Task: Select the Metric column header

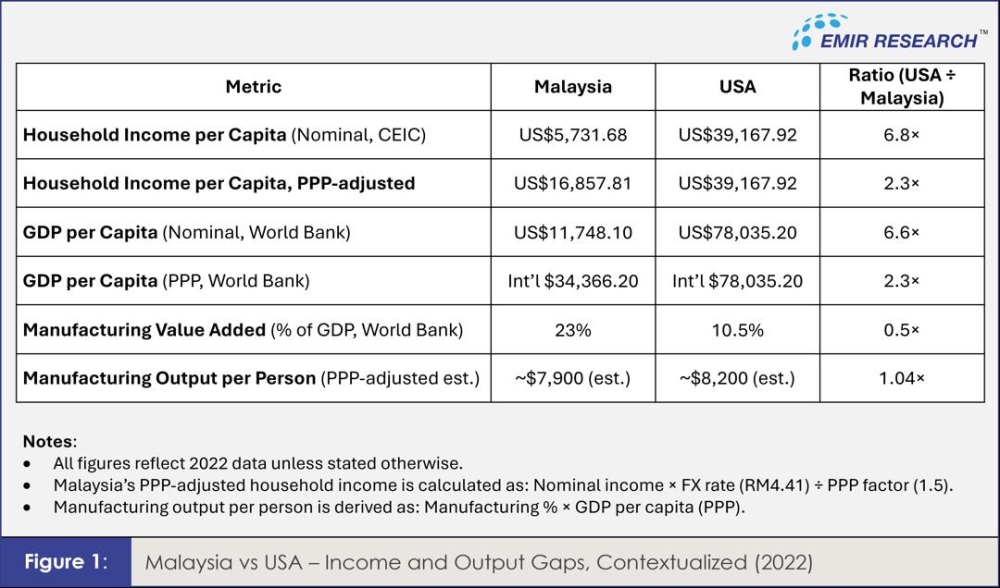Action: (x=253, y=87)
